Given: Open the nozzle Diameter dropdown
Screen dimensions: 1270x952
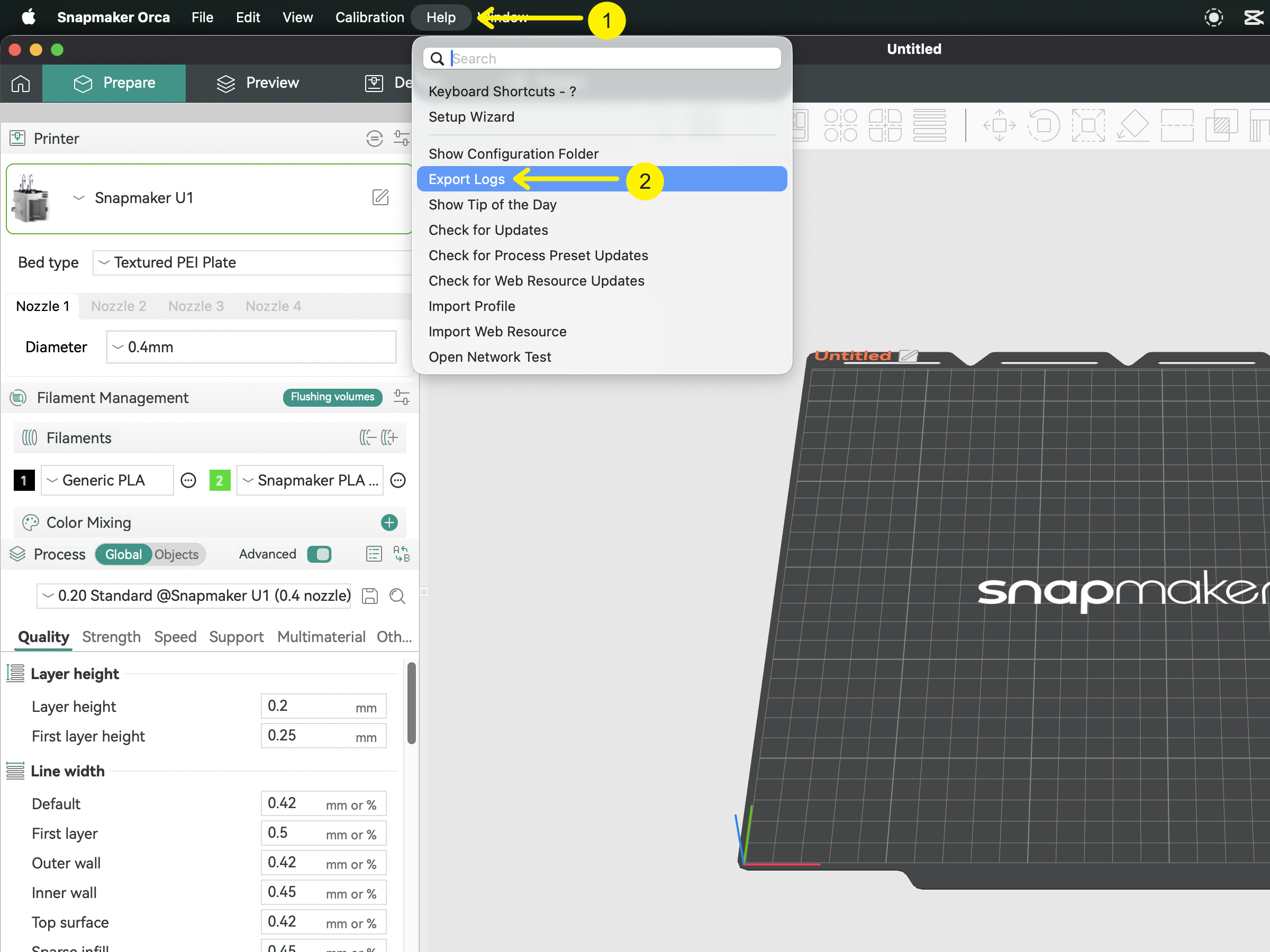Looking at the screenshot, I should click(x=251, y=346).
